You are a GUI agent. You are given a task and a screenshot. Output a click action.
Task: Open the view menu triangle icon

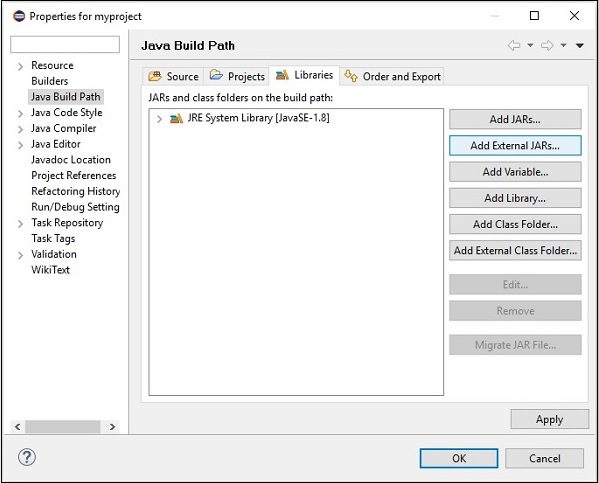(580, 45)
